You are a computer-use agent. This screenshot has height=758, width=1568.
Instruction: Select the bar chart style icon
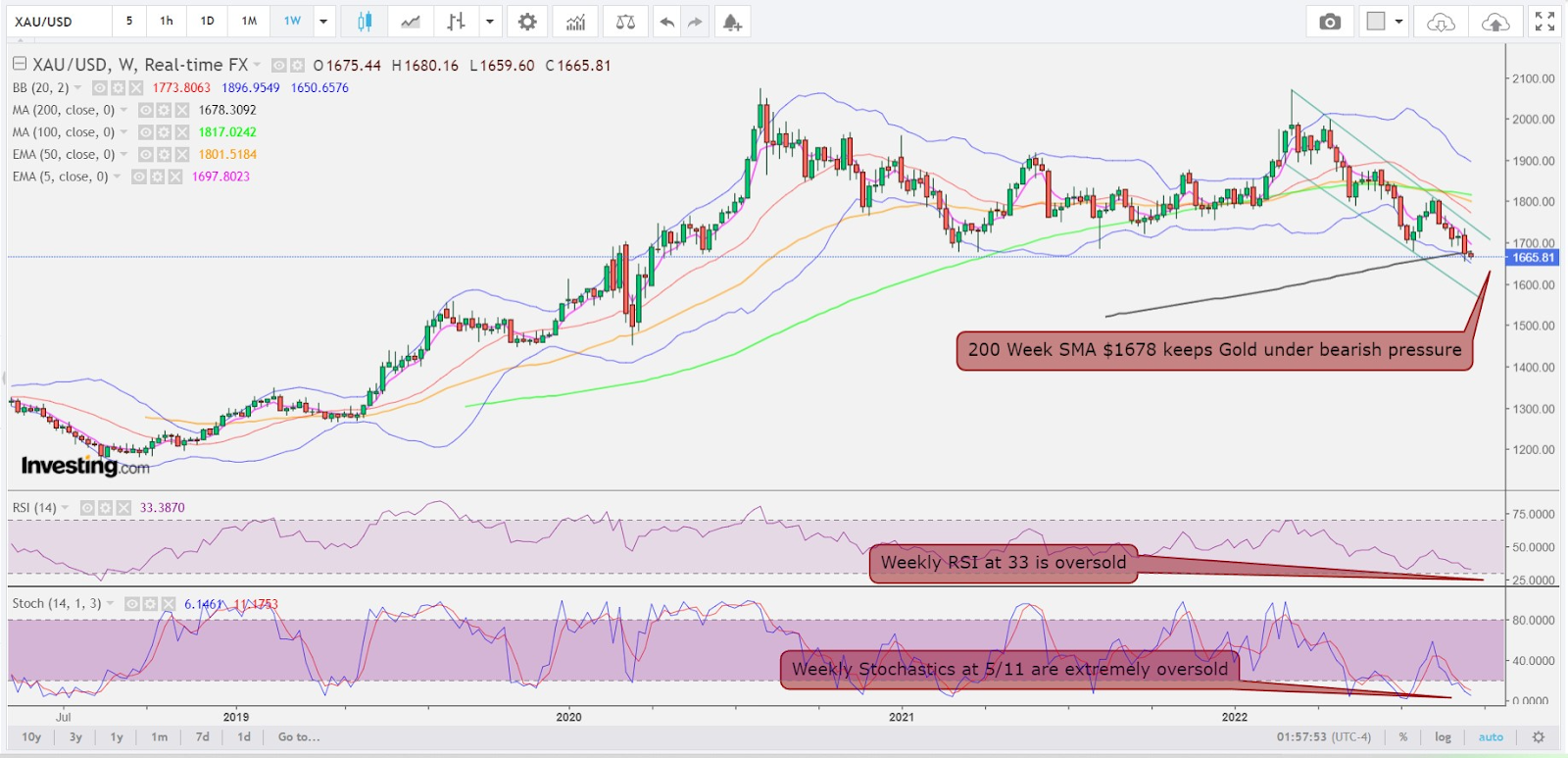[x=457, y=22]
